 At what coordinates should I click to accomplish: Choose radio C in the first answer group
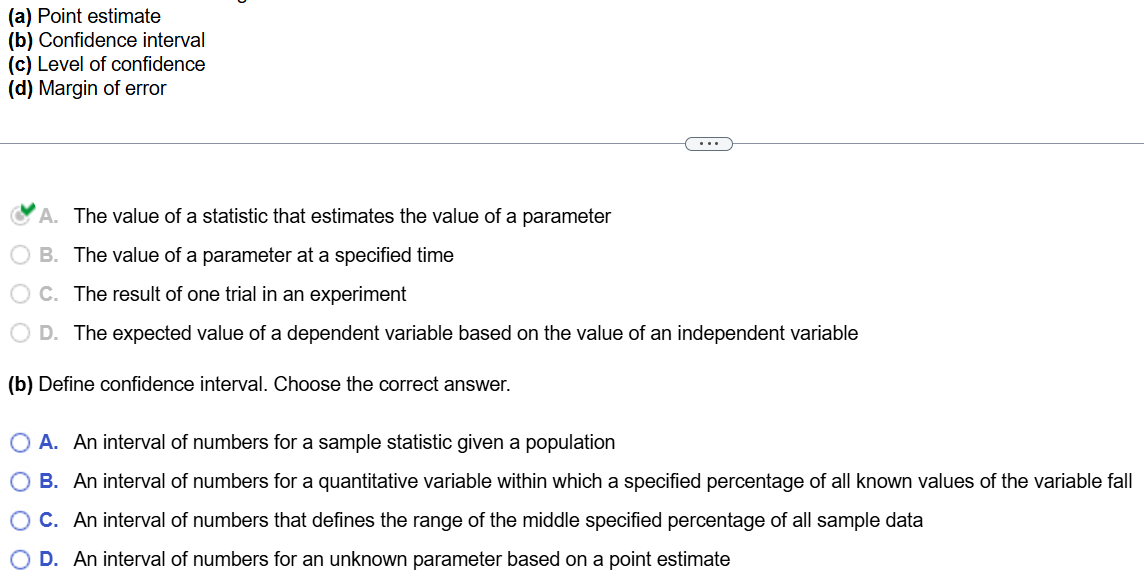coord(21,294)
